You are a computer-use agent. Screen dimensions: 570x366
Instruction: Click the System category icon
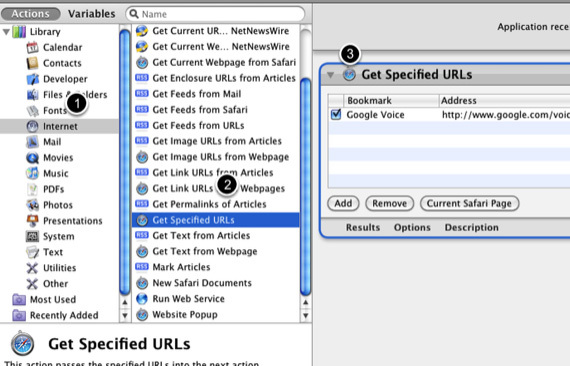[x=32, y=236]
